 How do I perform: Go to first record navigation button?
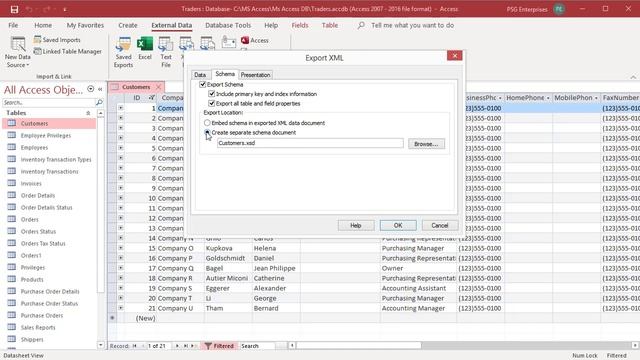point(134,346)
